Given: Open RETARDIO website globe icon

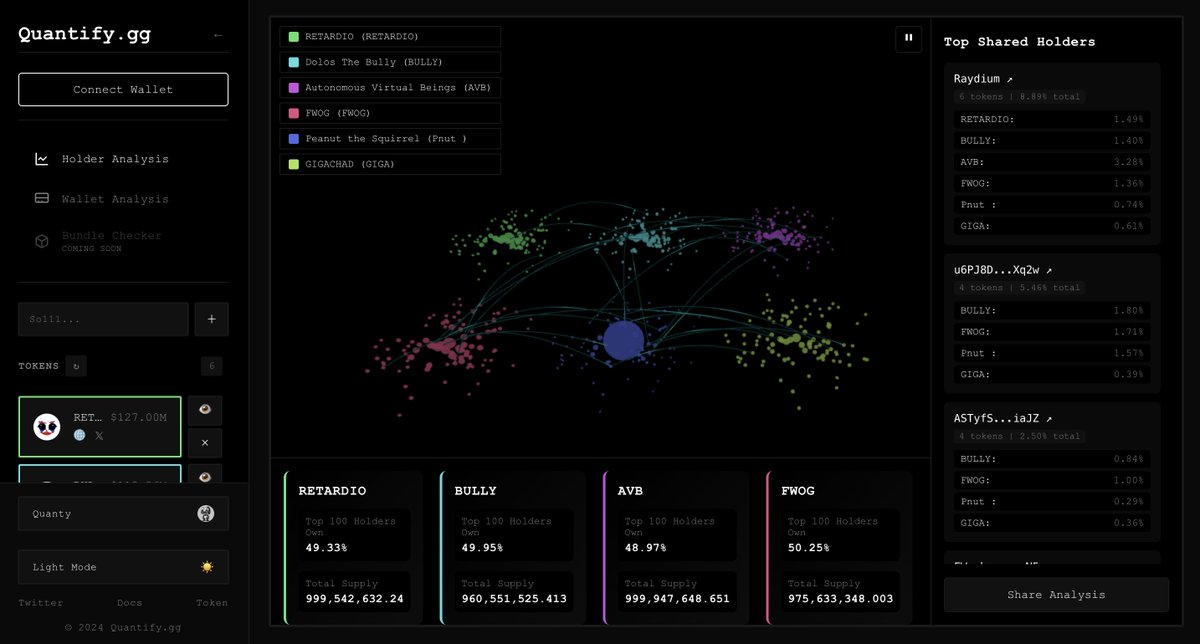Looking at the screenshot, I should [80, 435].
